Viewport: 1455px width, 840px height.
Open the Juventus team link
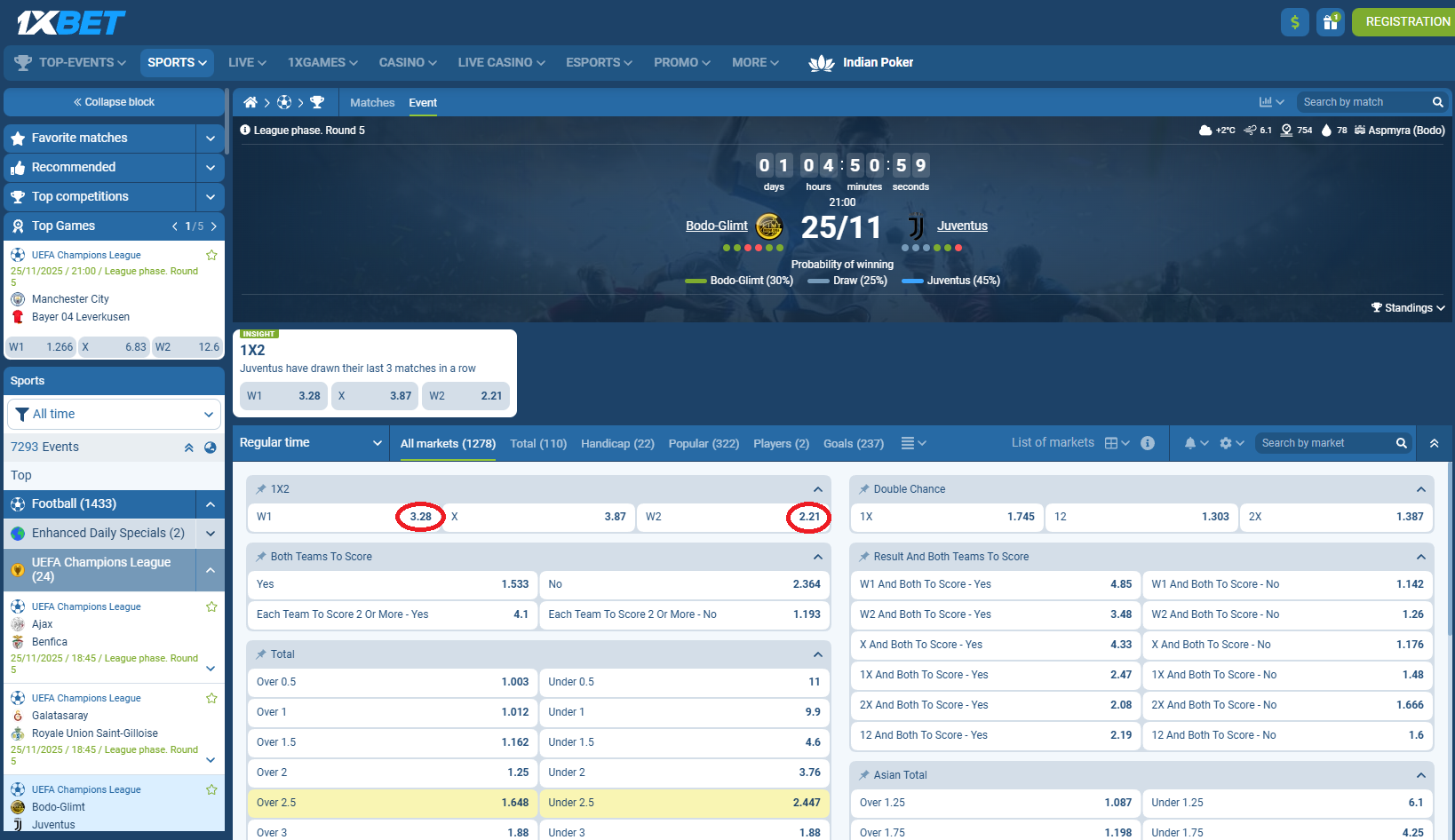pyautogui.click(x=962, y=226)
